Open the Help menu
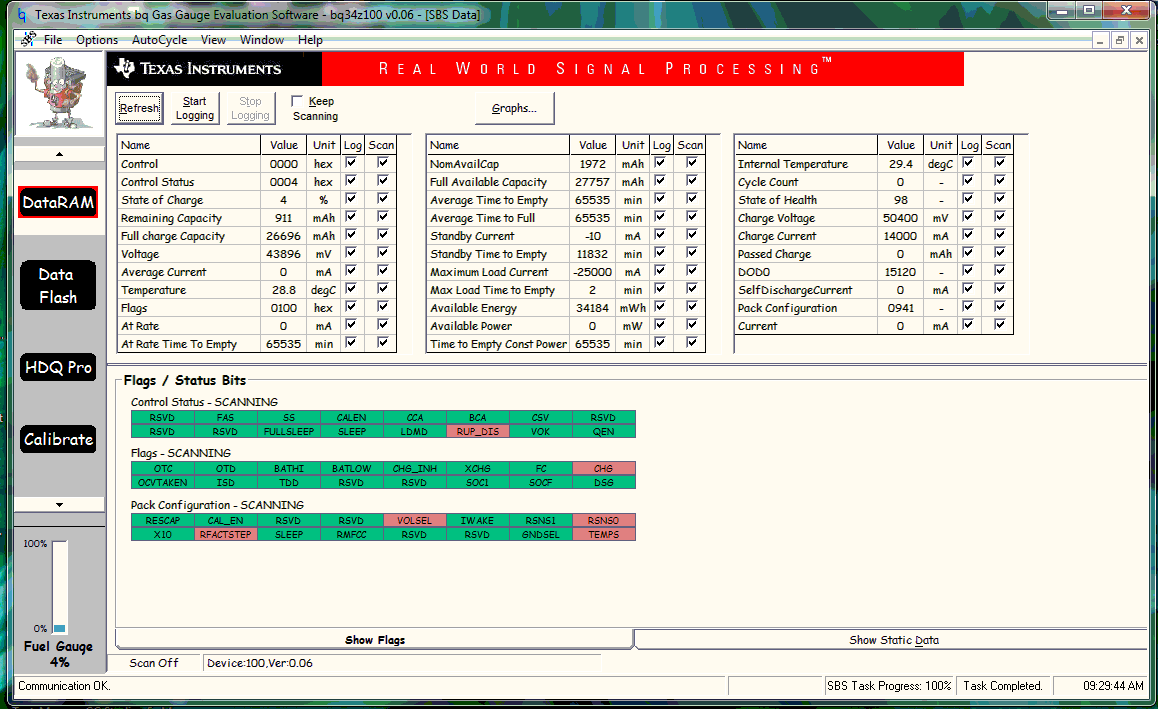1158x709 pixels. [310, 40]
